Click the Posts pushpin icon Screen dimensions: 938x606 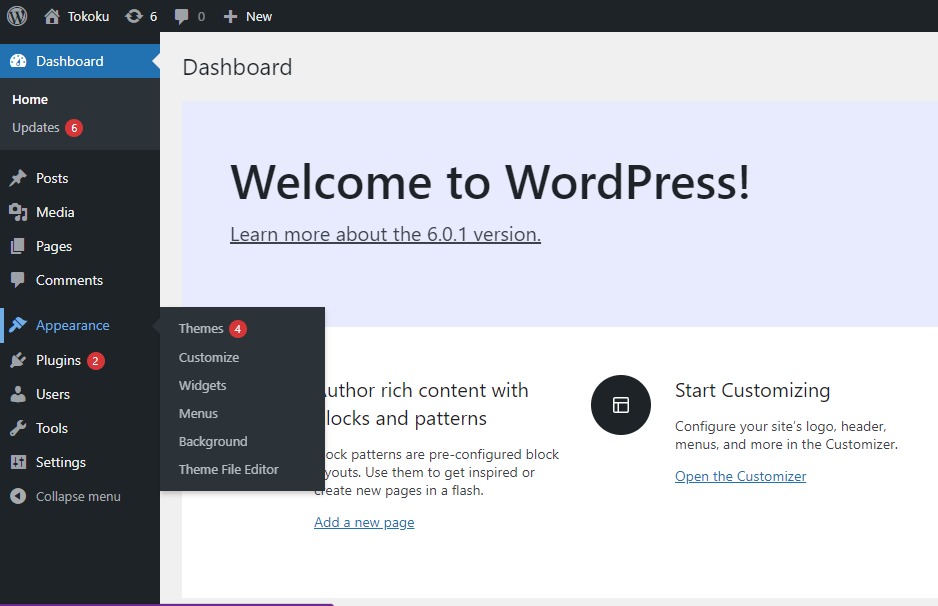coord(19,178)
